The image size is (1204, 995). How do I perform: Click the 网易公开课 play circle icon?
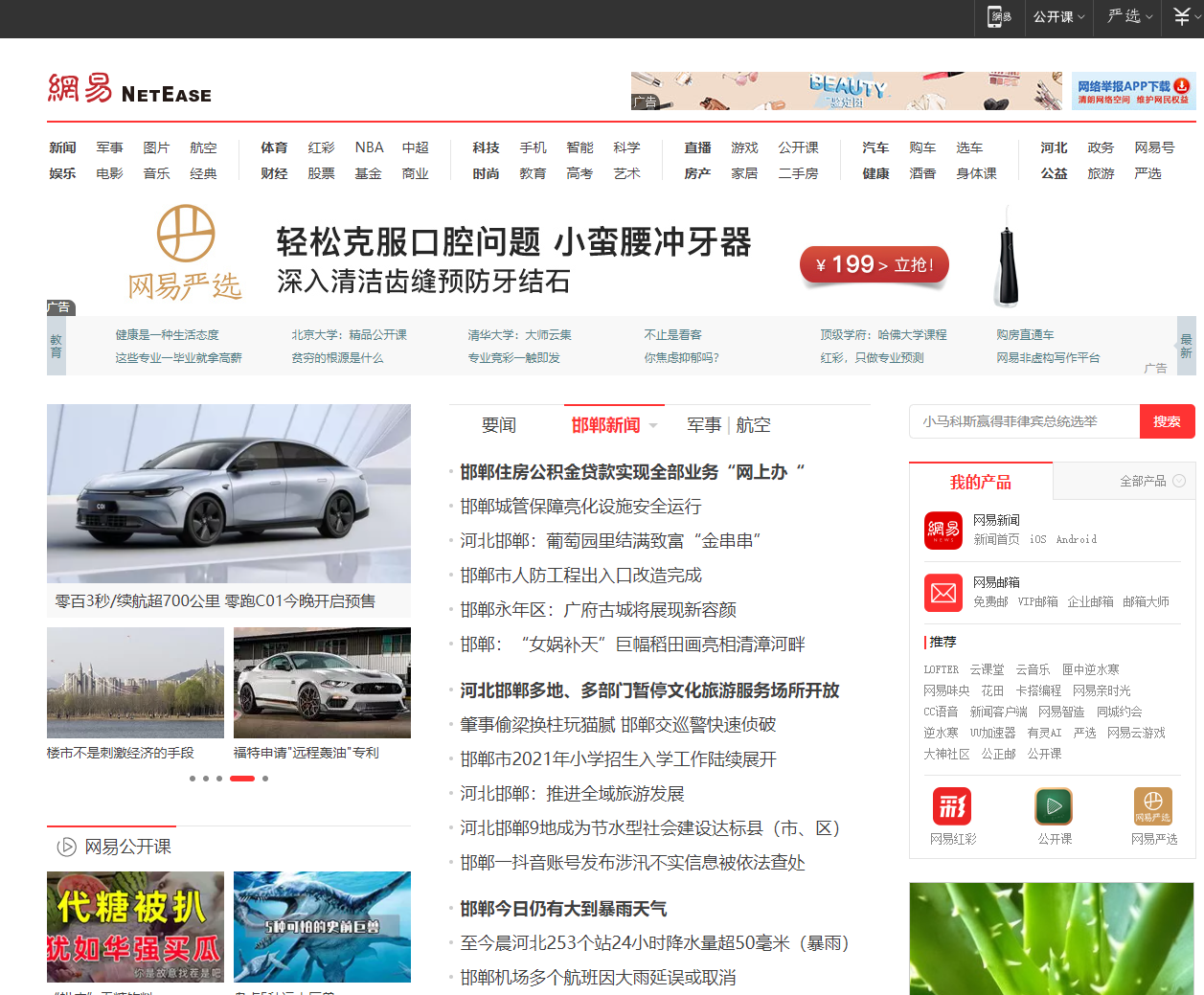(x=66, y=847)
